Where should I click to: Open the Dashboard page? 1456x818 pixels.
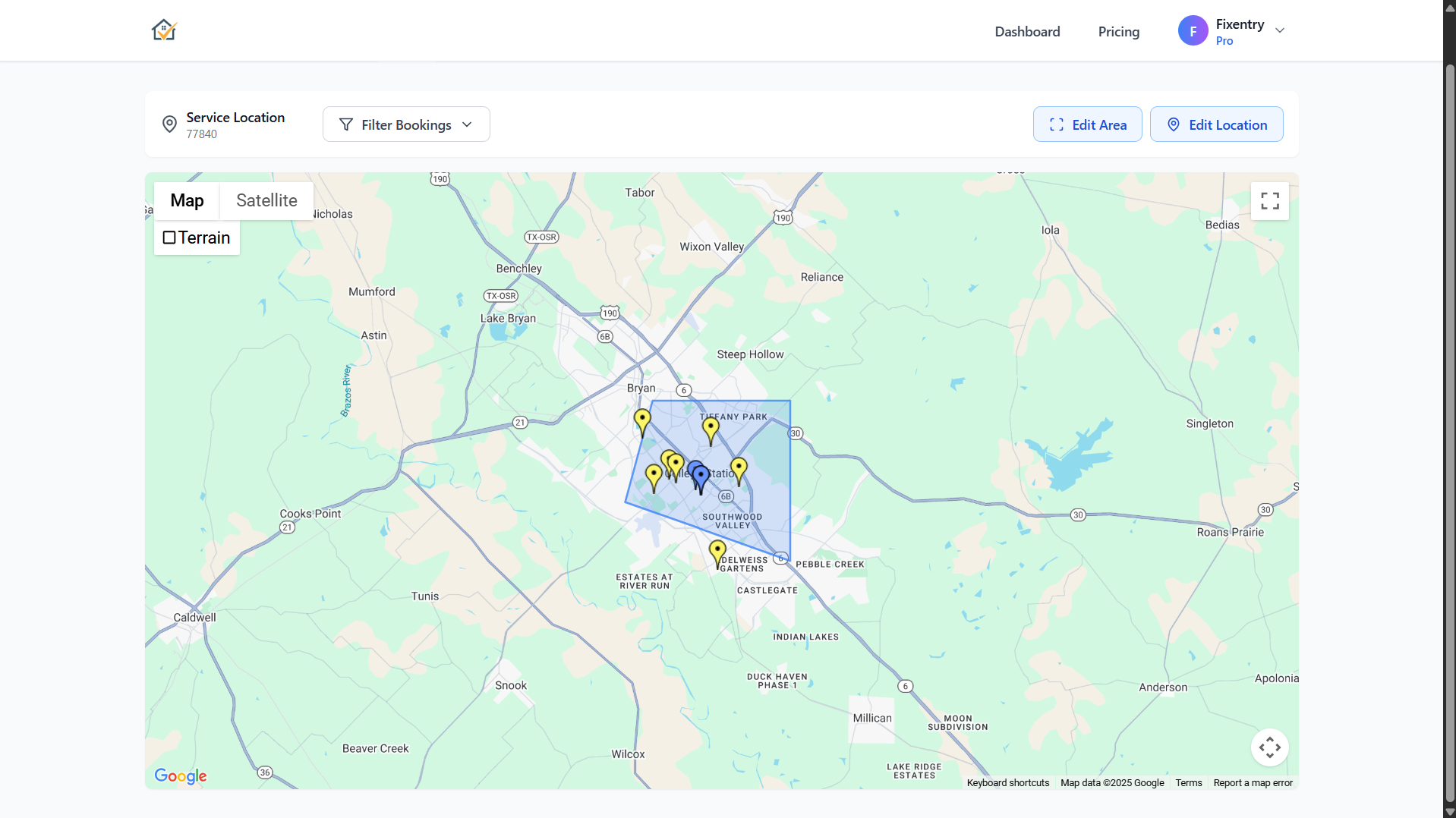click(1027, 31)
